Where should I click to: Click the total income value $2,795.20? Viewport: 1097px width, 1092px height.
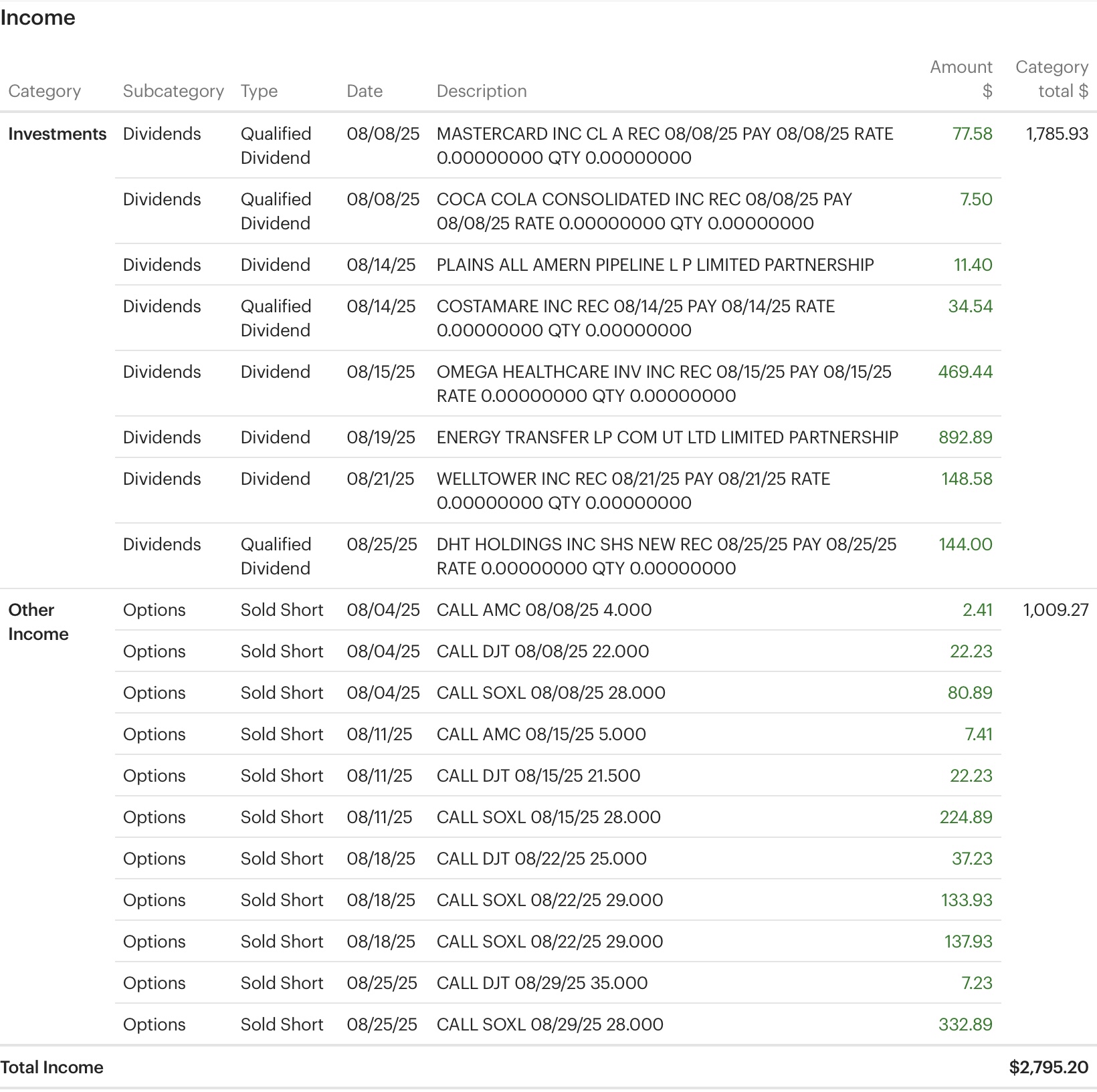pos(1049,1067)
